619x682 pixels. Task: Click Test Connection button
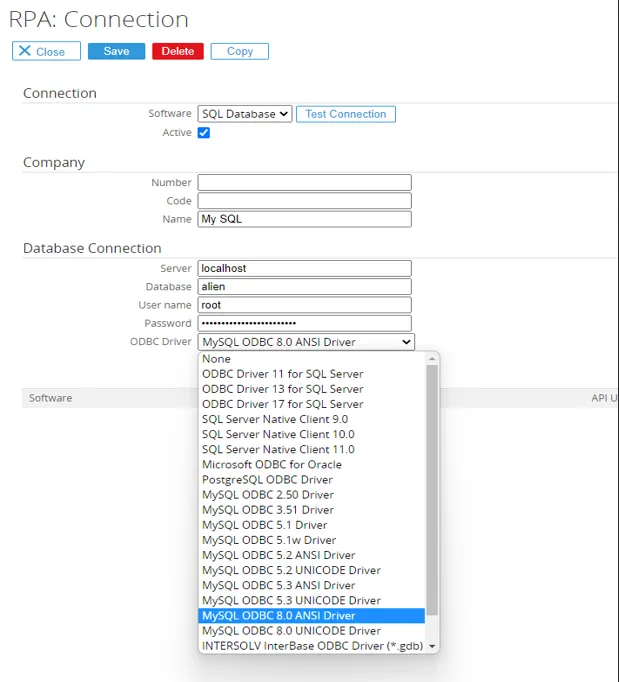346,114
